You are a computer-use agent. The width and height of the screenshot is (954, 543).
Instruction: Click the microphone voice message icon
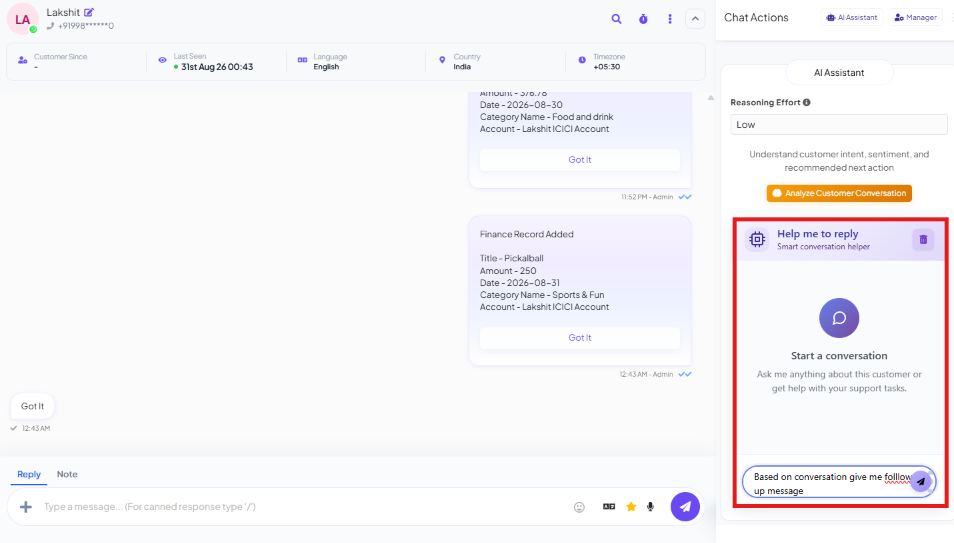[x=650, y=506]
